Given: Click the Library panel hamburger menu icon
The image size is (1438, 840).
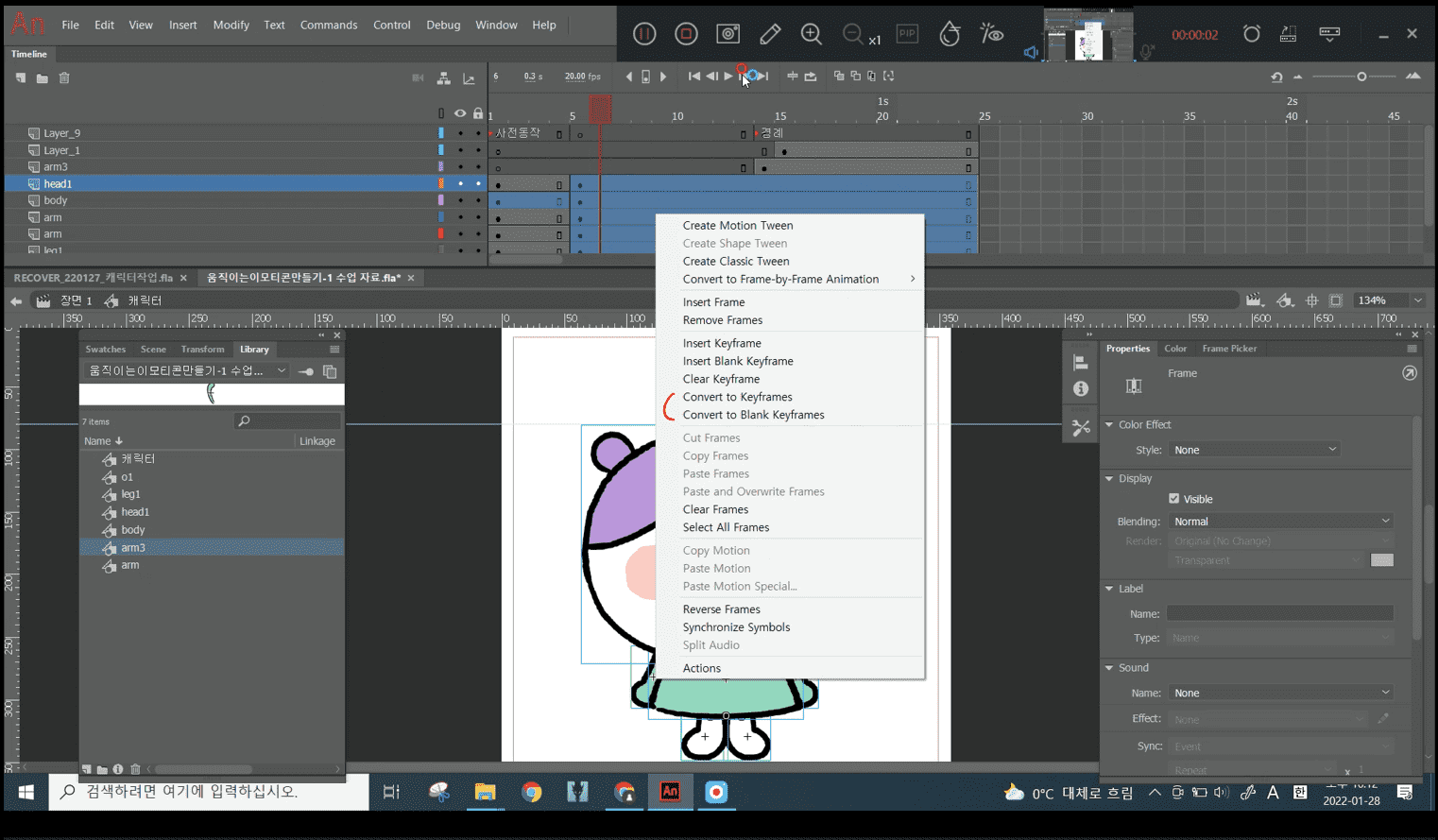Looking at the screenshot, I should tap(334, 350).
